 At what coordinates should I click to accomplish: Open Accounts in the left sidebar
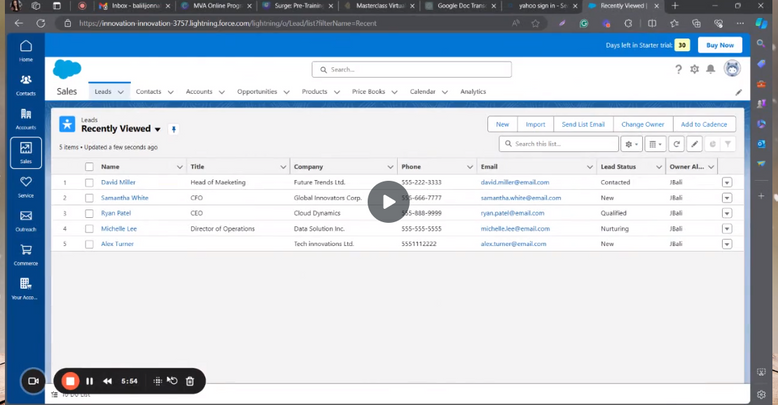click(x=26, y=119)
